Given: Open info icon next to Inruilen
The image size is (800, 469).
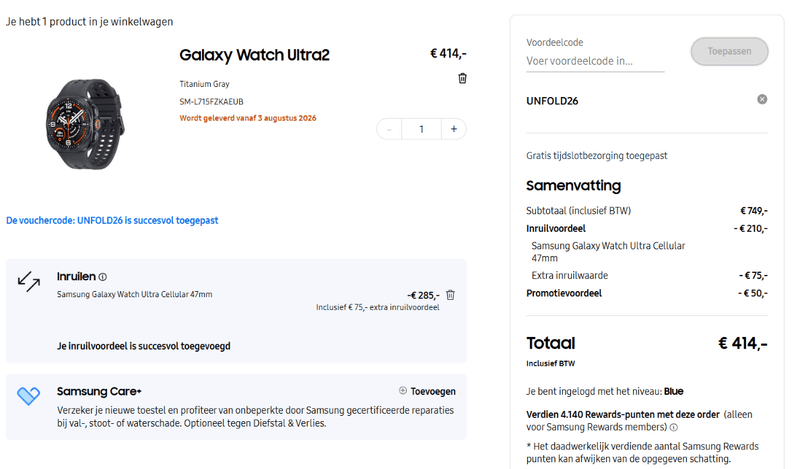Looking at the screenshot, I should (103, 277).
